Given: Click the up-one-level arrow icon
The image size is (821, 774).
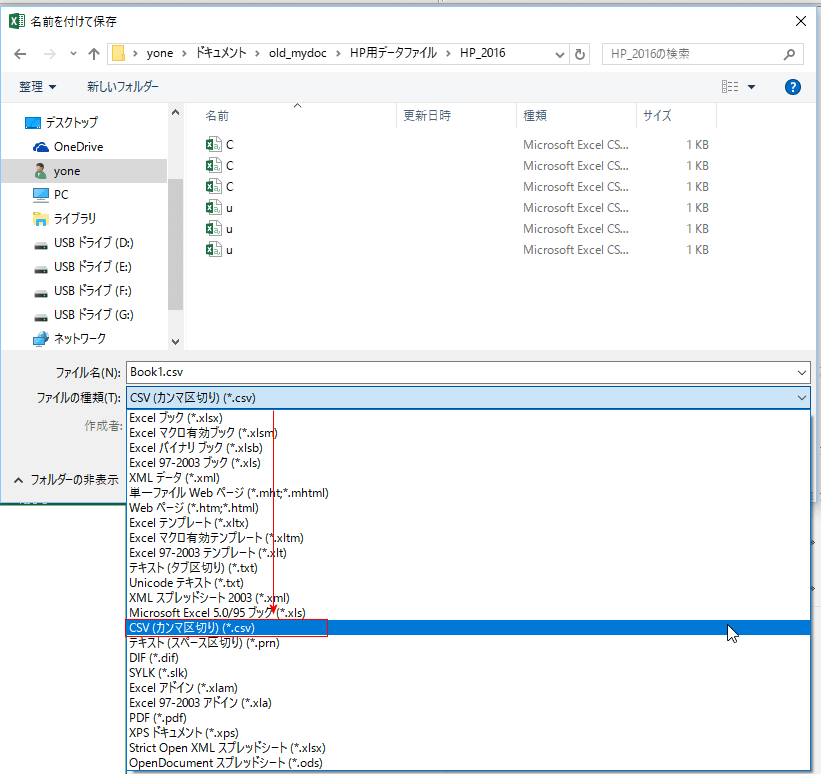Looking at the screenshot, I should [x=94, y=54].
